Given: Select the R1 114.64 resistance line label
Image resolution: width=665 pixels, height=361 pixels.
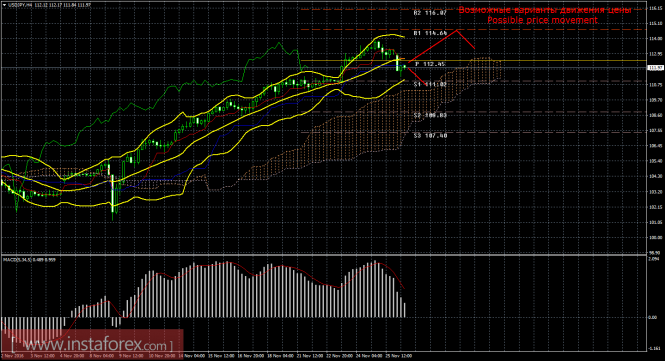Looking at the screenshot, I should coord(430,33).
